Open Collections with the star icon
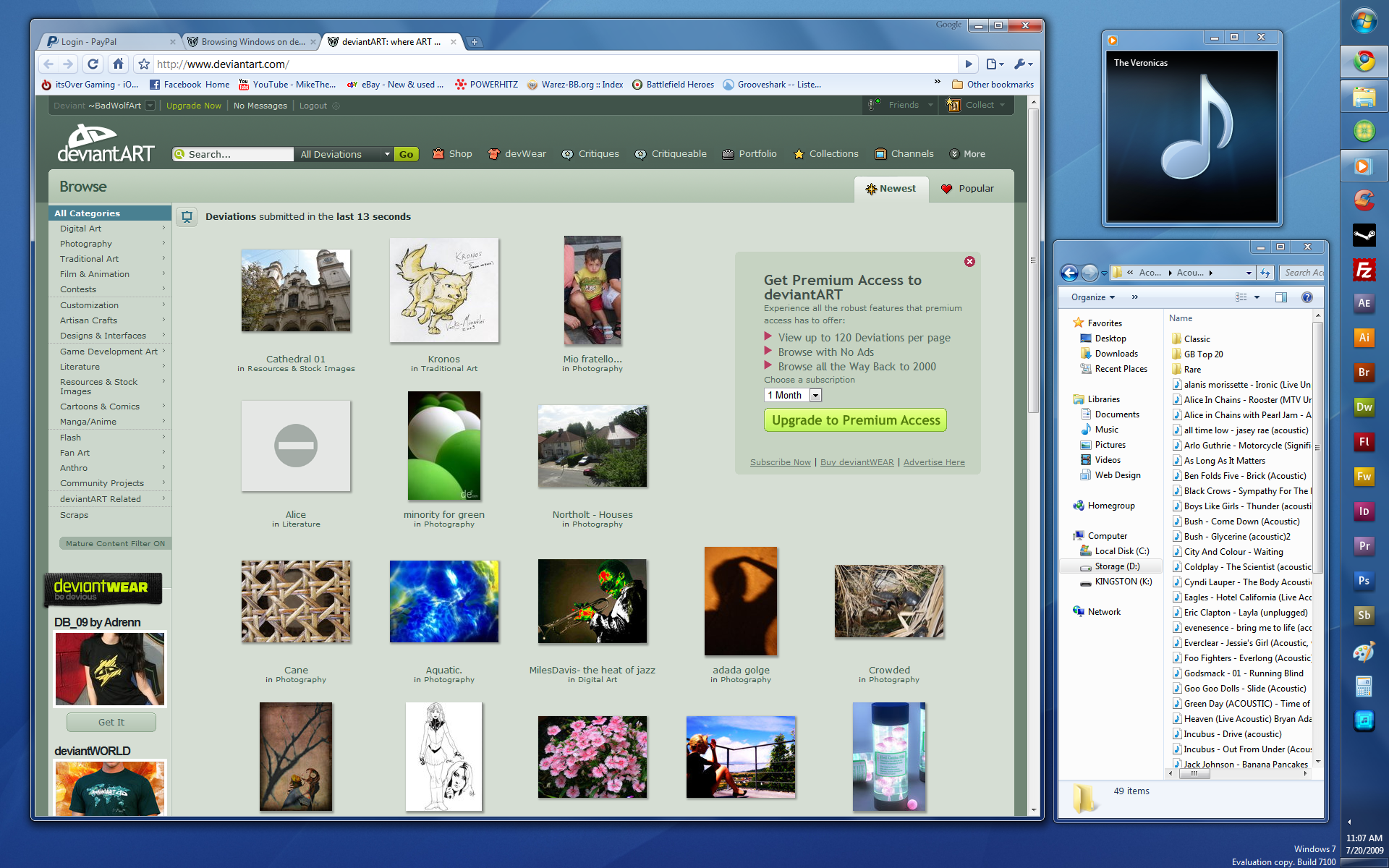 [826, 154]
